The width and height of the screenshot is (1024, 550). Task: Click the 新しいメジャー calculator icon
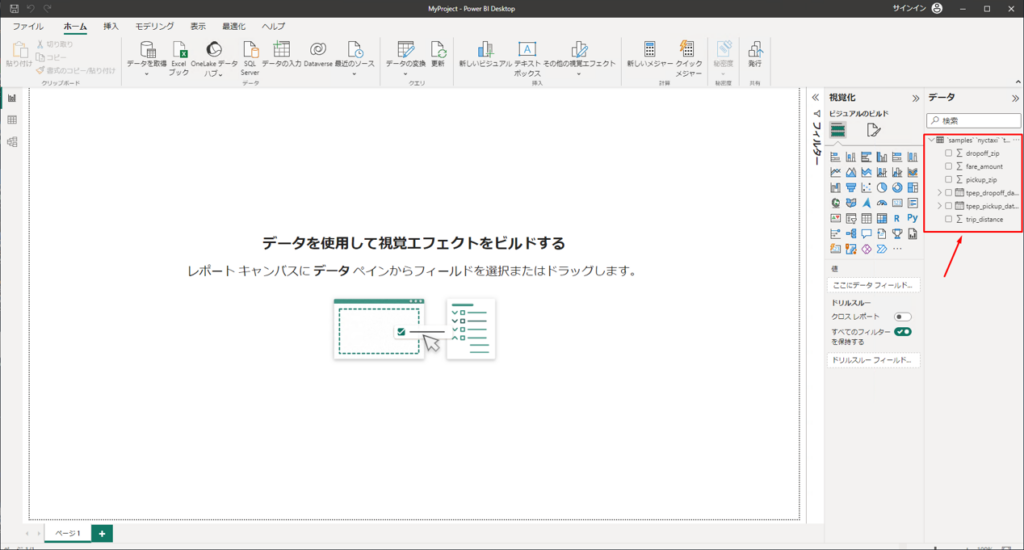click(x=650, y=50)
